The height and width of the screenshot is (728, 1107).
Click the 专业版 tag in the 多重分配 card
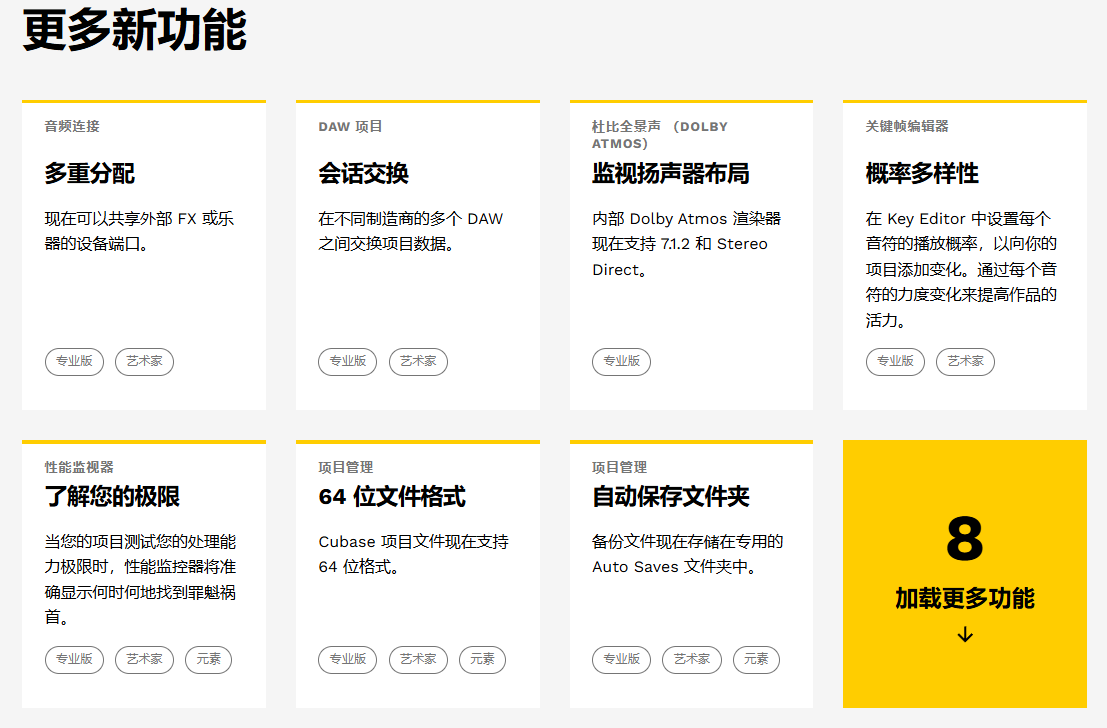coord(74,361)
